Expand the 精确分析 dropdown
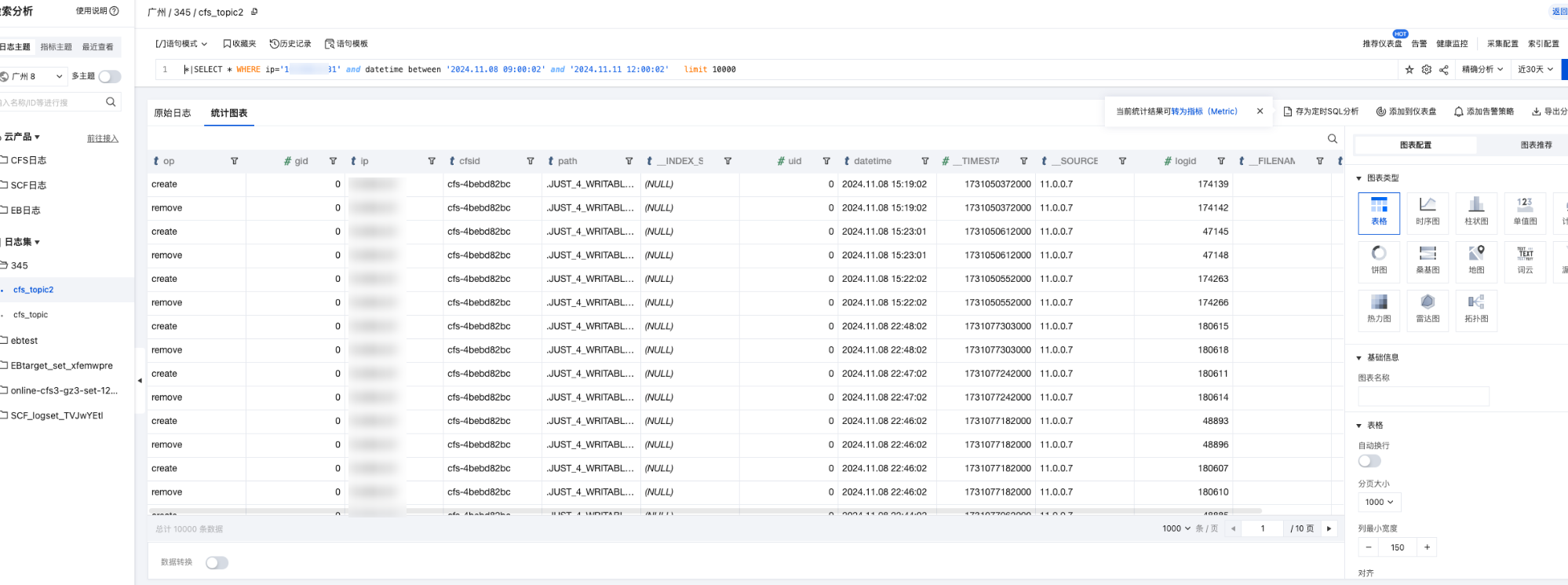This screenshot has height=585, width=1568. tap(1482, 70)
